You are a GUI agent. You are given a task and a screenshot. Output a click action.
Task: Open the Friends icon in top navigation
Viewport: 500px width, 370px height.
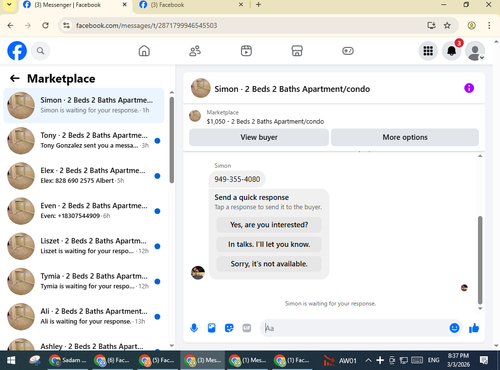click(195, 51)
